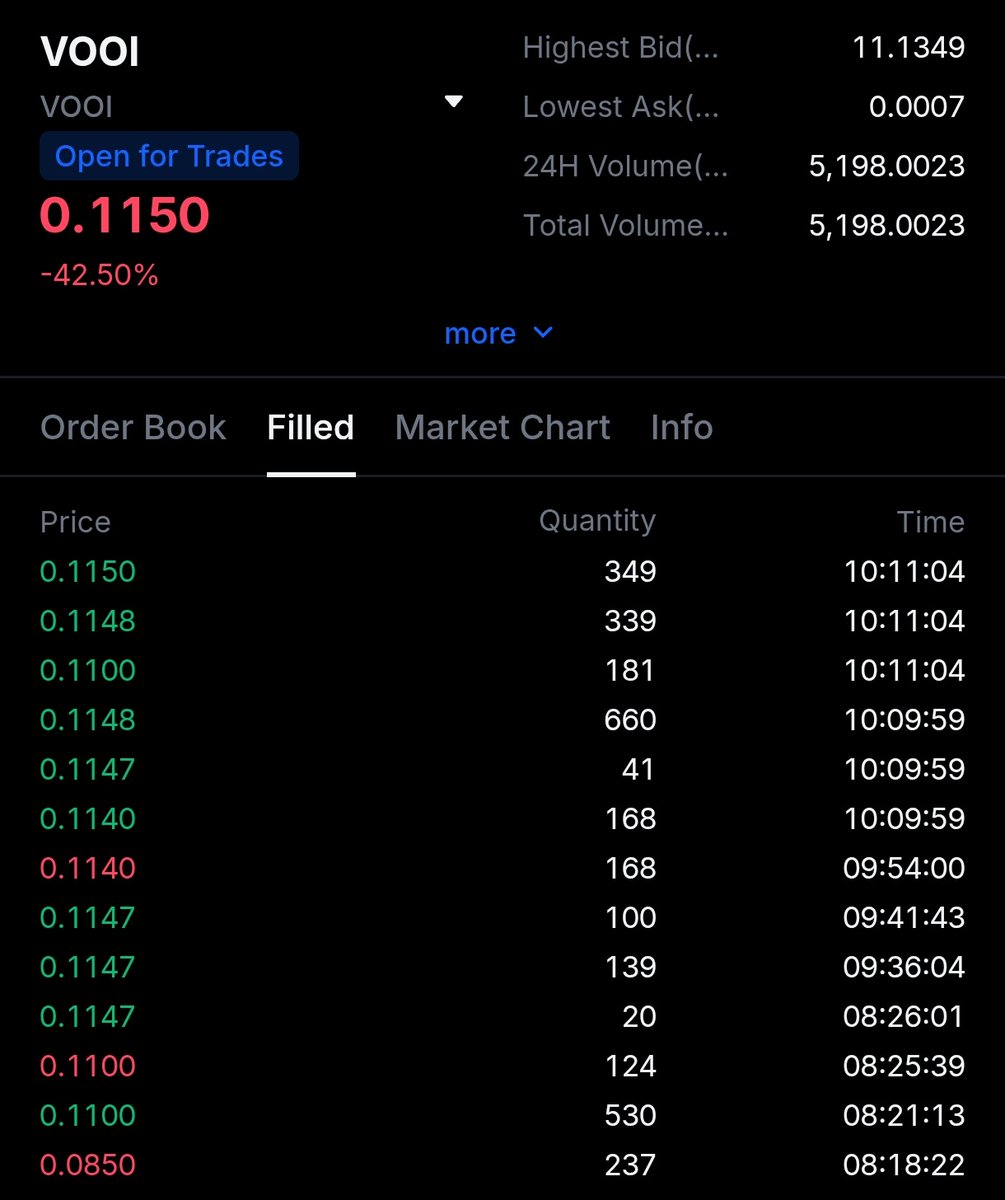Click the 24H Volume label
Viewport: 1005px width, 1200px height.
[x=625, y=166]
